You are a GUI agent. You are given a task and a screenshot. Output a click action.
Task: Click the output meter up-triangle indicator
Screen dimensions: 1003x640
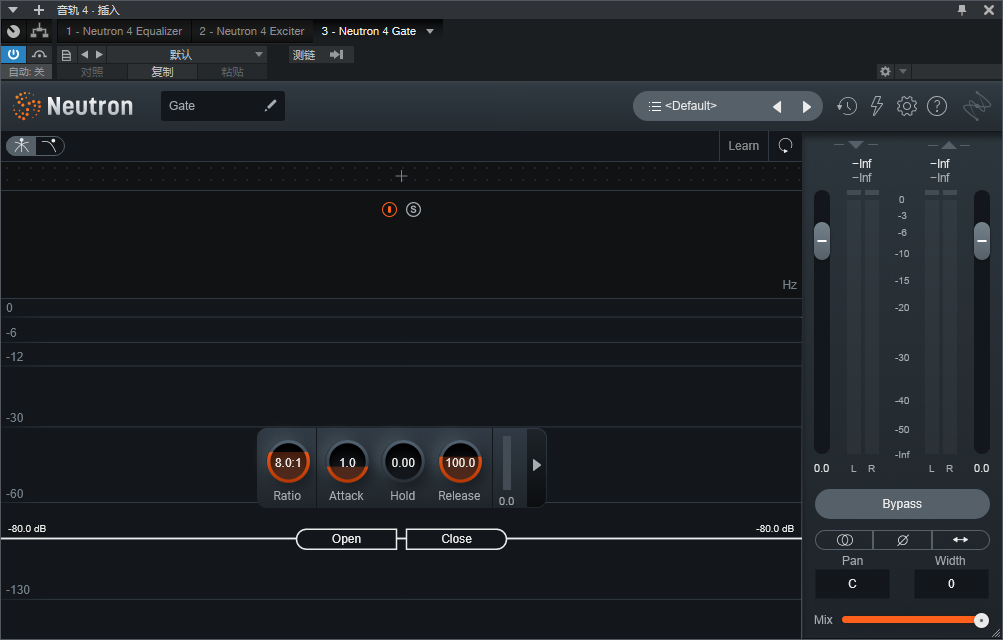coord(949,145)
